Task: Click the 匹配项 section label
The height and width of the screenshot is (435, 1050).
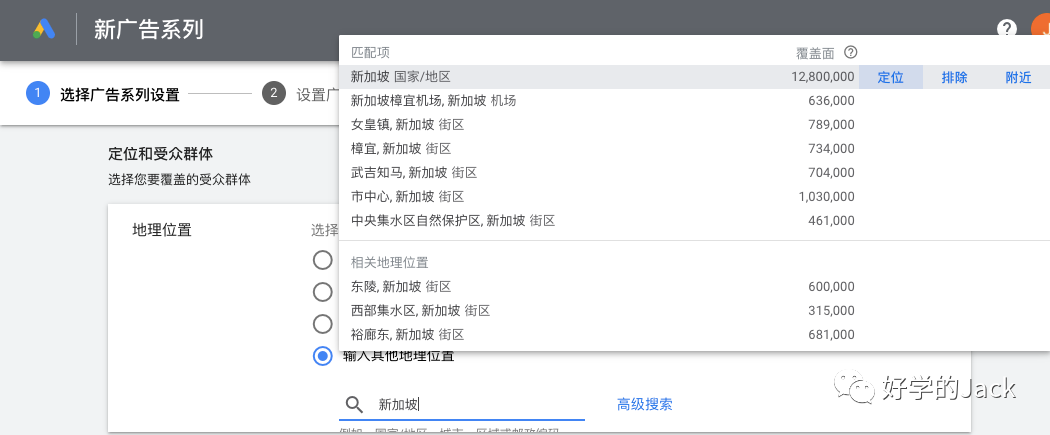Action: pos(370,52)
